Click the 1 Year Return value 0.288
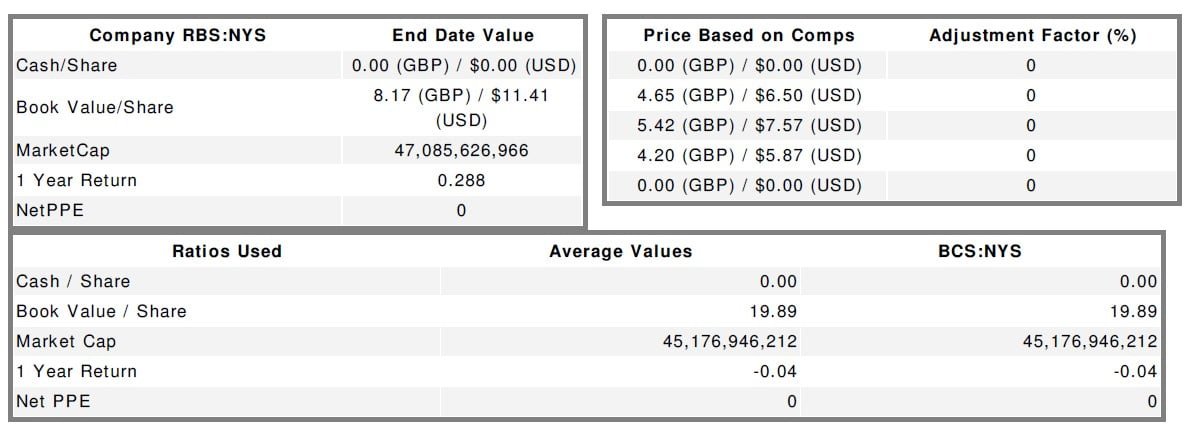Screen dimensions: 1185x429 coord(461,181)
